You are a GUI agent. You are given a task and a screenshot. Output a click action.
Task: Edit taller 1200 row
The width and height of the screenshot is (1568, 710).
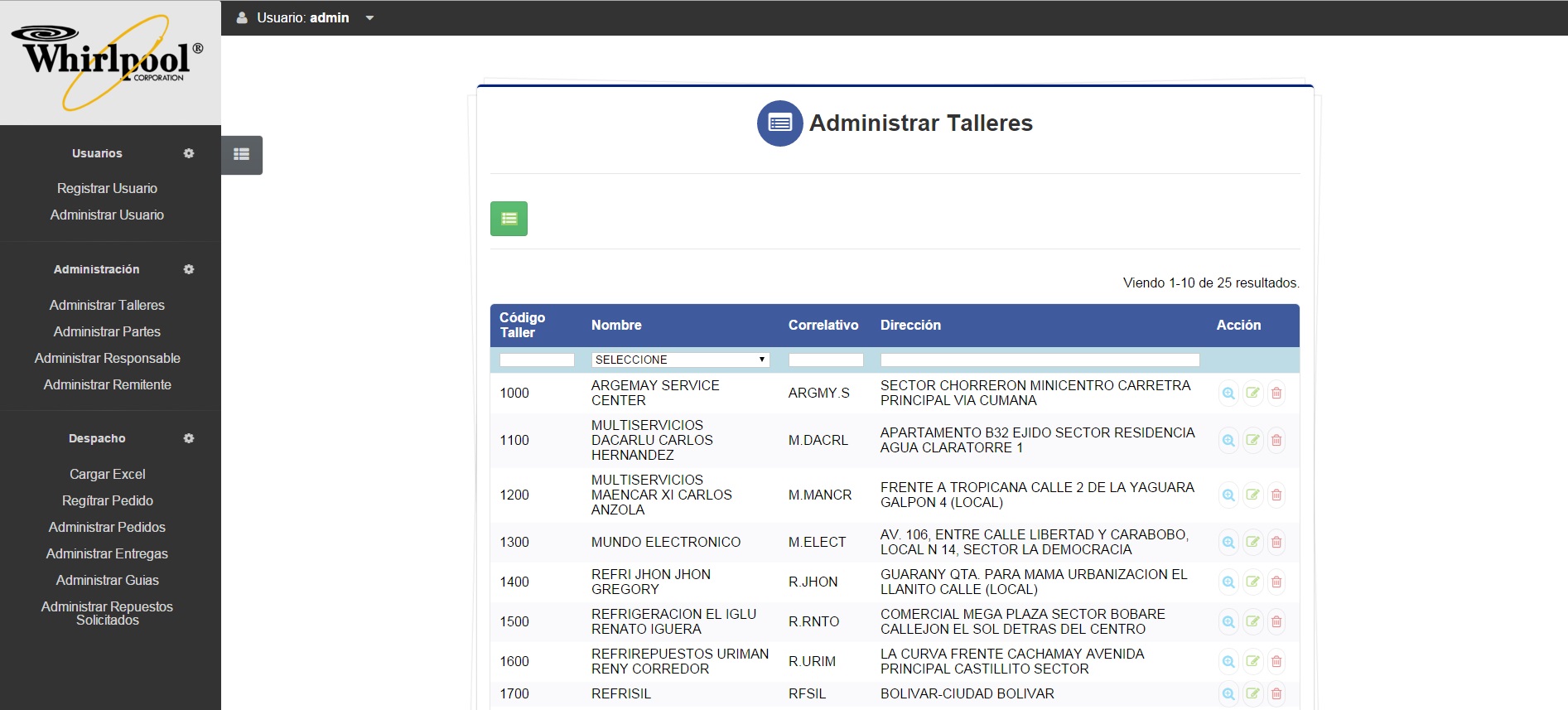[1252, 495]
